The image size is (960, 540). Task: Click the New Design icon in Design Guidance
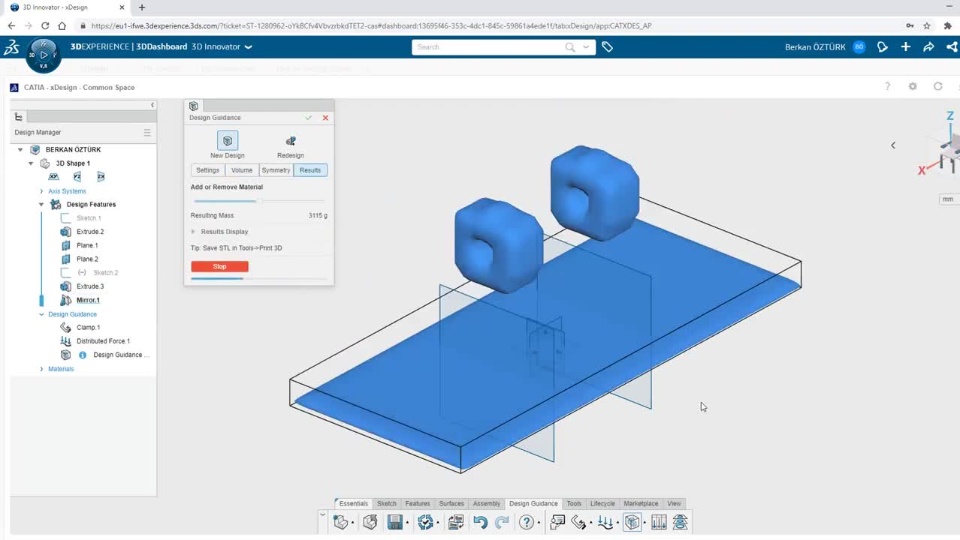tap(227, 141)
